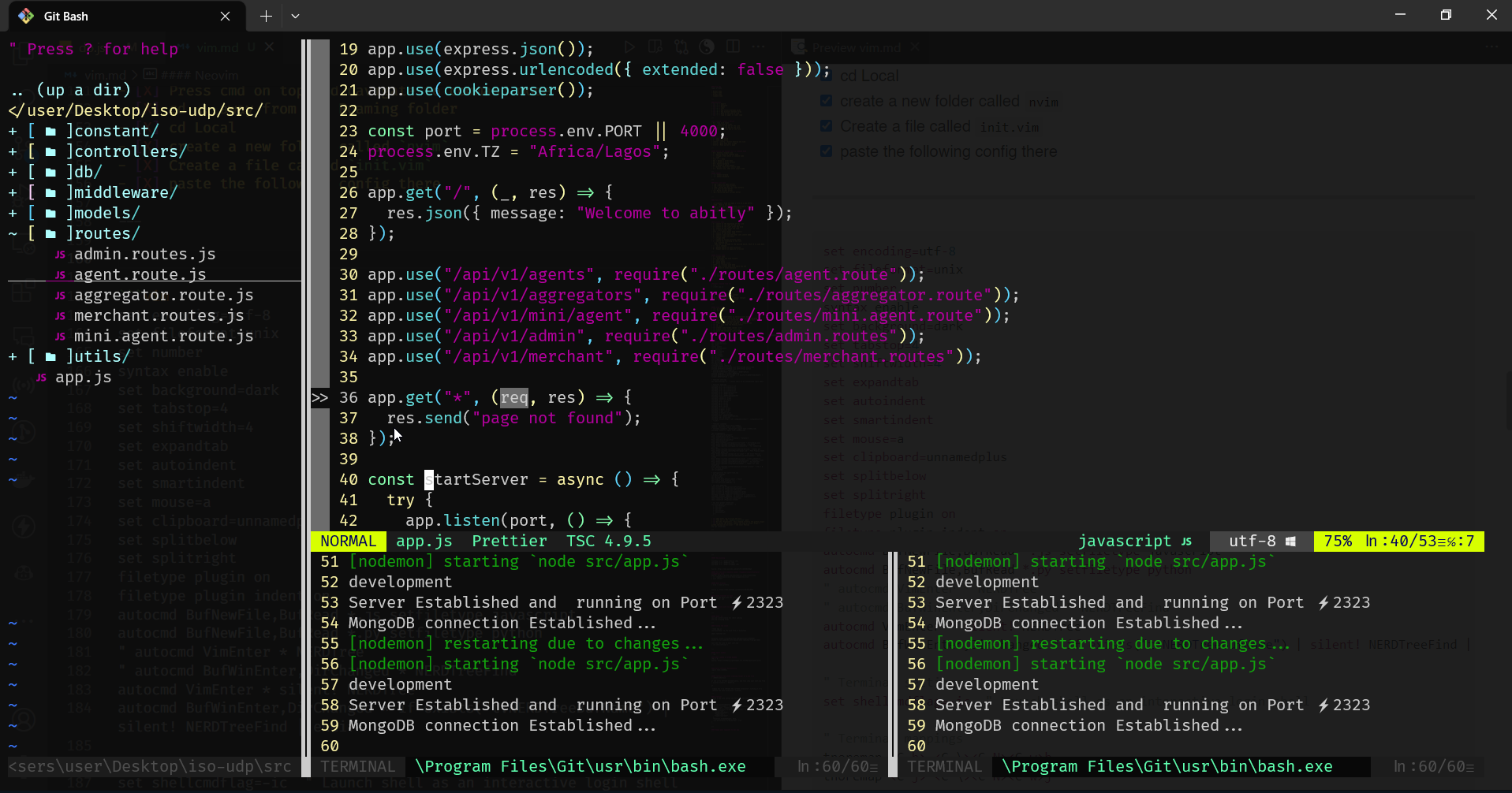
Task: Click the controllers folder icon
Action: click(x=50, y=152)
